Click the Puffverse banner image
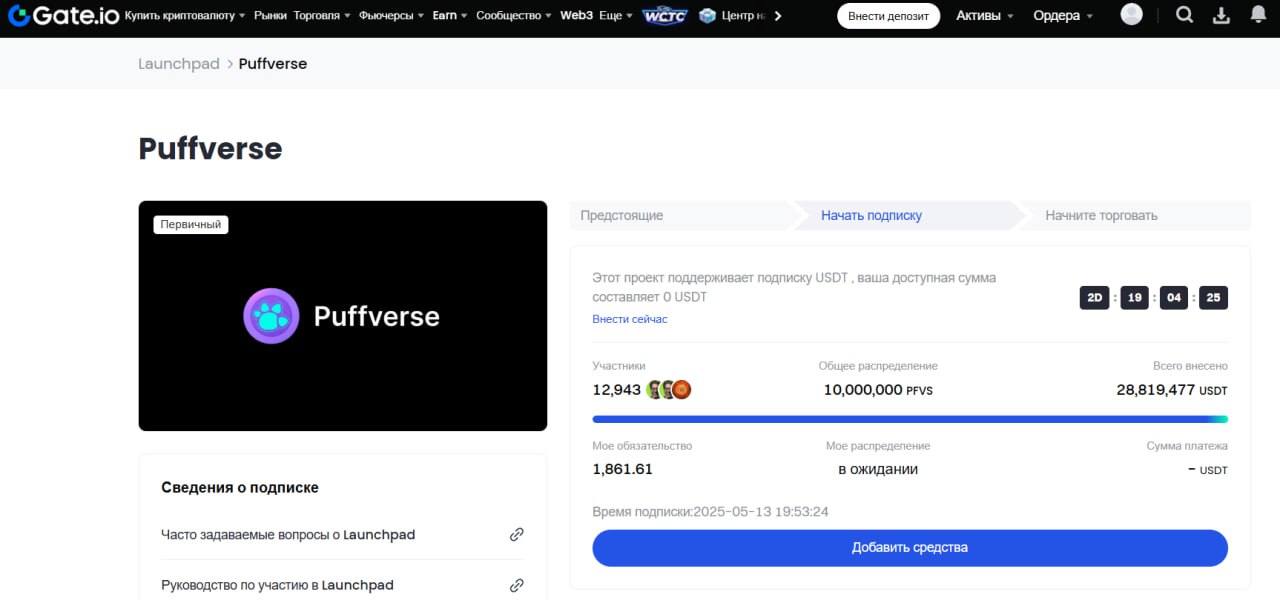This screenshot has width=1280, height=600. (x=343, y=316)
